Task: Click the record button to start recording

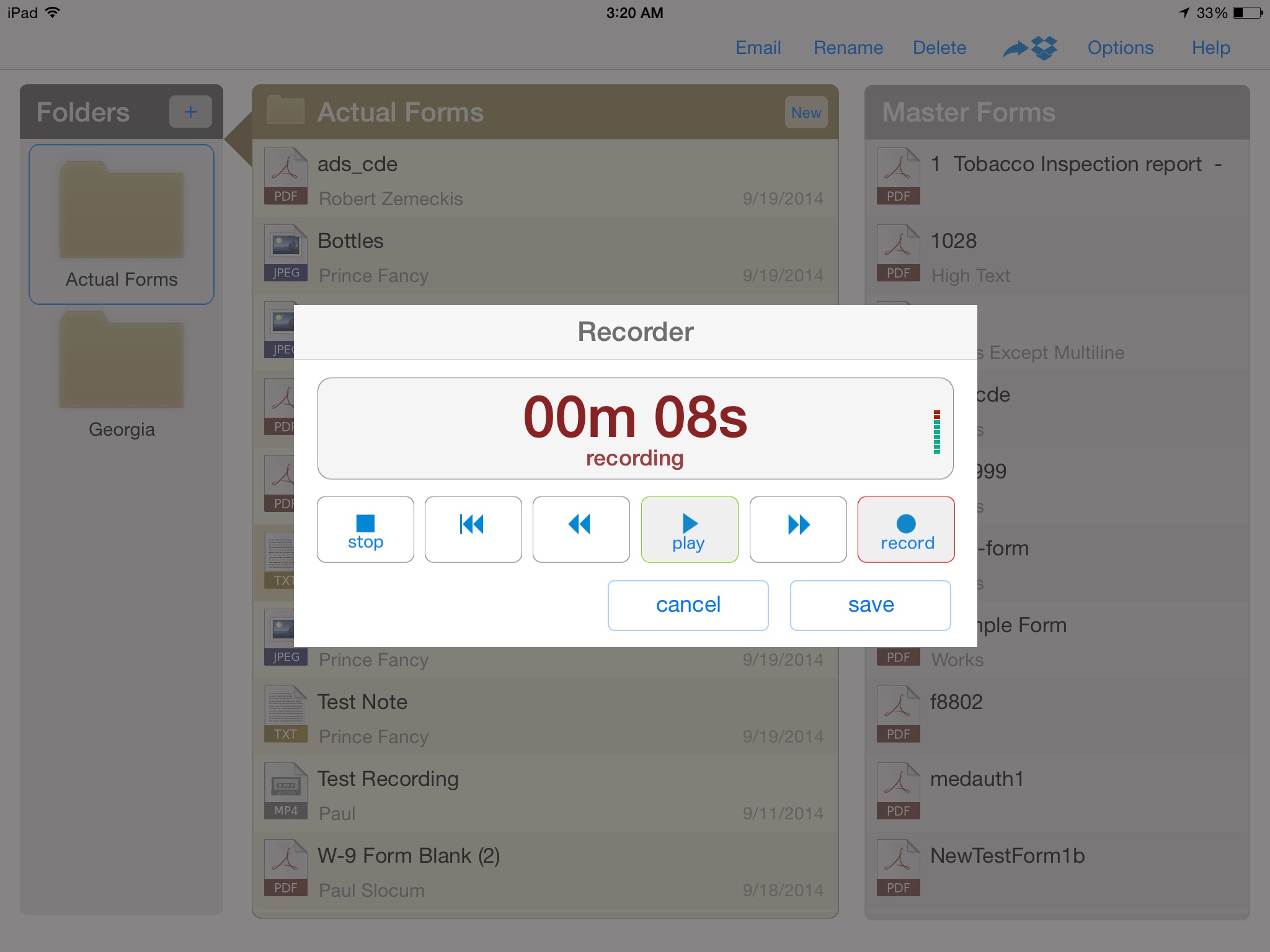Action: coord(905,529)
